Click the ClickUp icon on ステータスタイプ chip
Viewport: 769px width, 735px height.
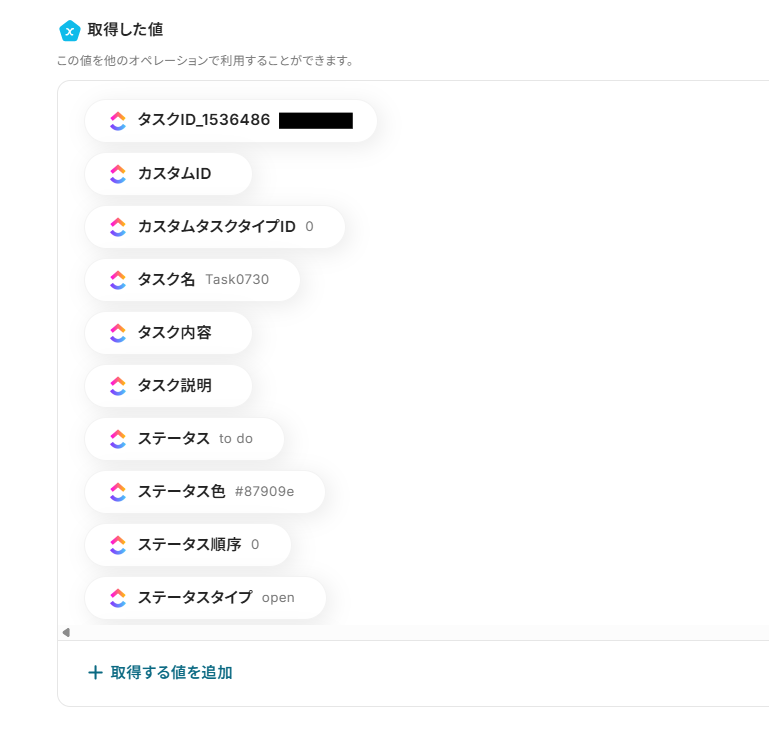pyautogui.click(x=118, y=598)
